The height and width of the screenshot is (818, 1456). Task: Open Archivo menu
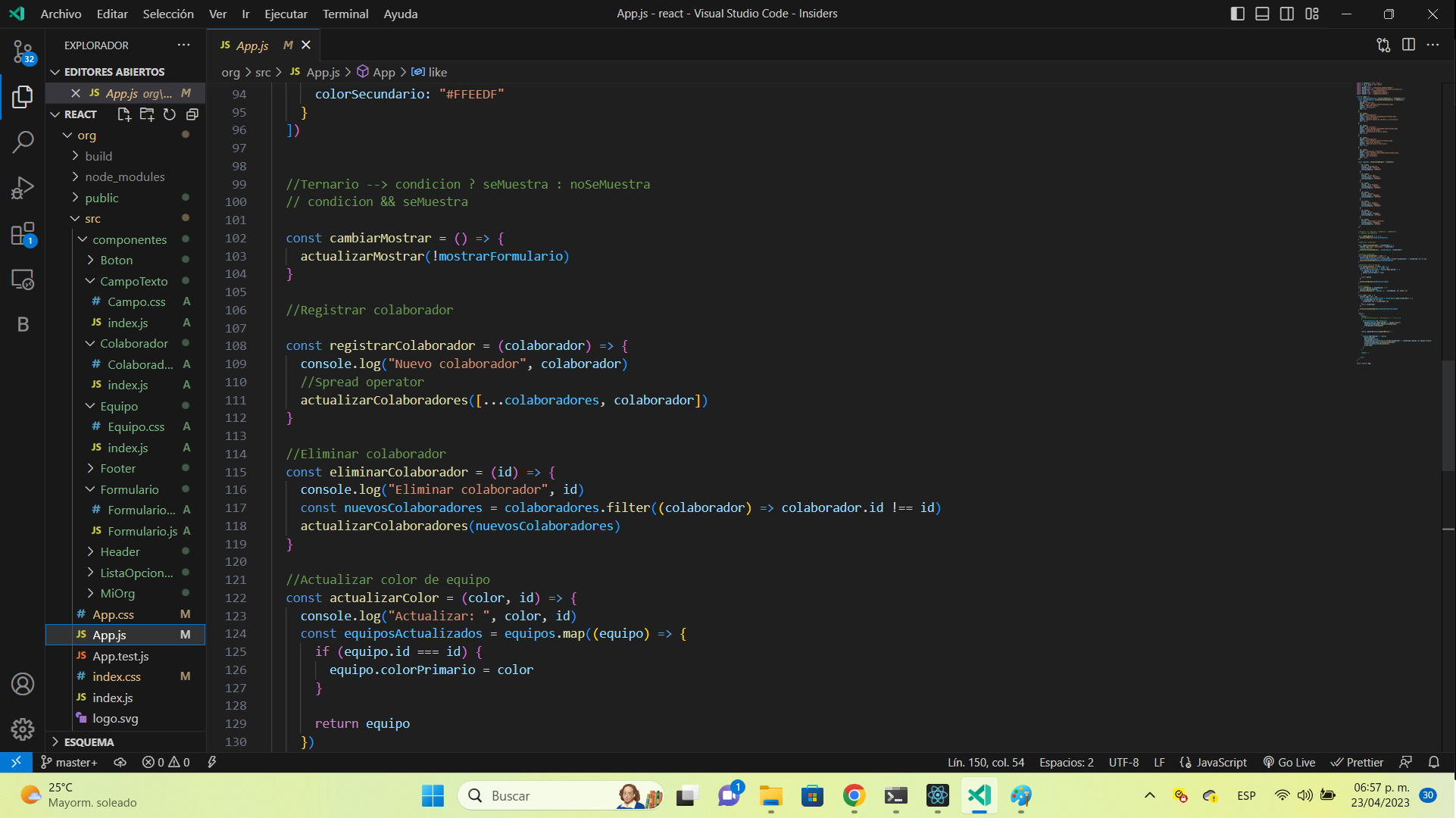click(x=61, y=14)
